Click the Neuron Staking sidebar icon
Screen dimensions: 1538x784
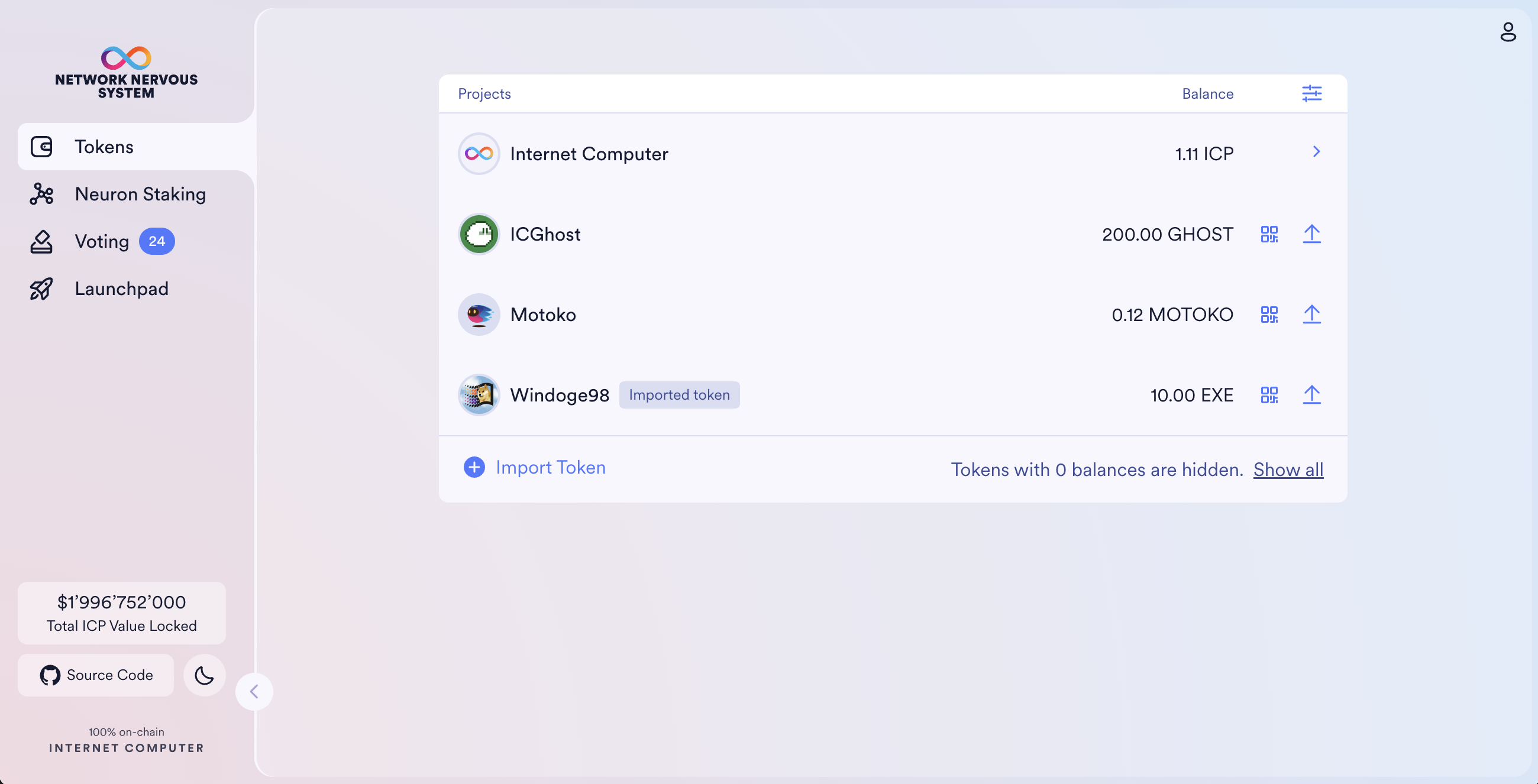point(40,193)
